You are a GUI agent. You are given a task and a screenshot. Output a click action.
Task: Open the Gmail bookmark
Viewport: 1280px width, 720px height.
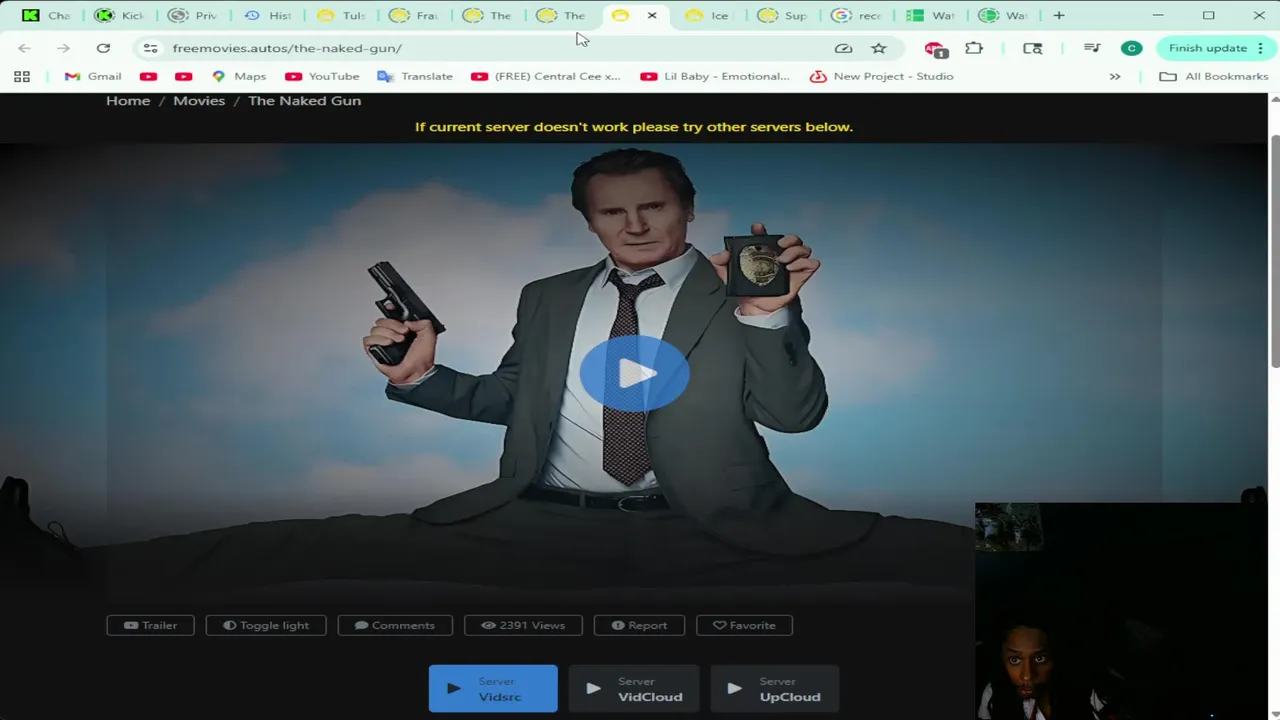point(93,76)
